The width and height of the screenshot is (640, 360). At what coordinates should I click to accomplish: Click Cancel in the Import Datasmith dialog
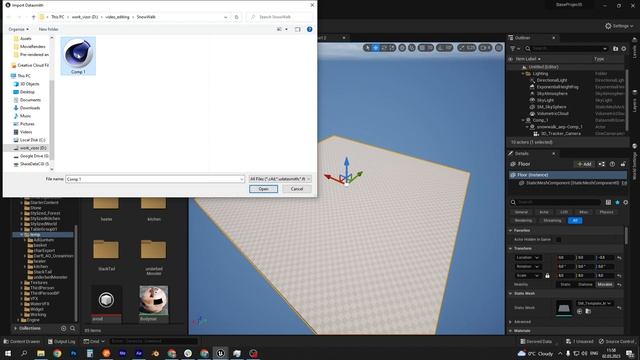(x=297, y=189)
